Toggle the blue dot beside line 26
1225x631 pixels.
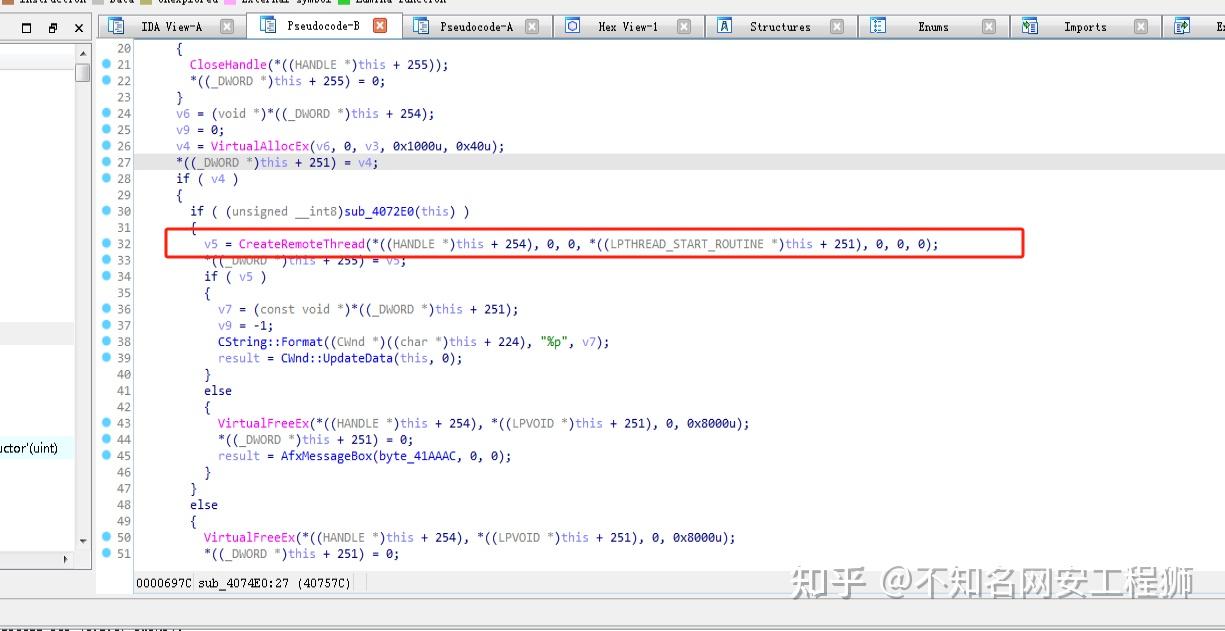click(106, 146)
